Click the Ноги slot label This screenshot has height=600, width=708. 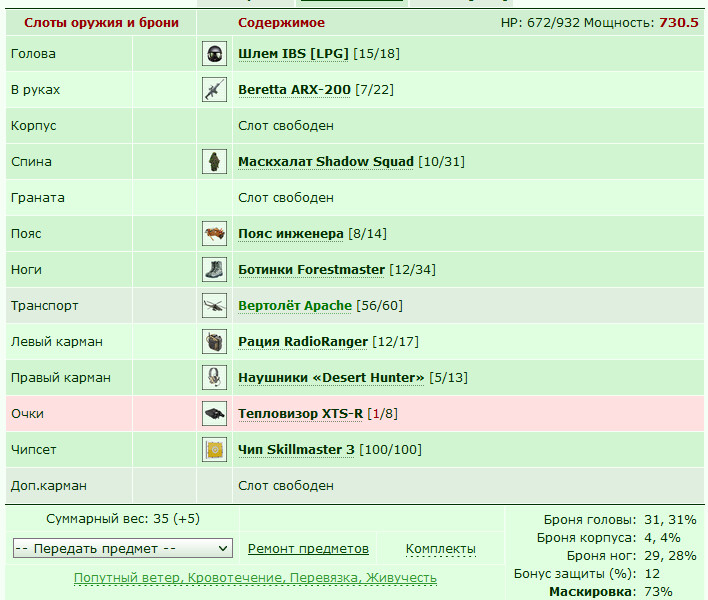pos(26,270)
